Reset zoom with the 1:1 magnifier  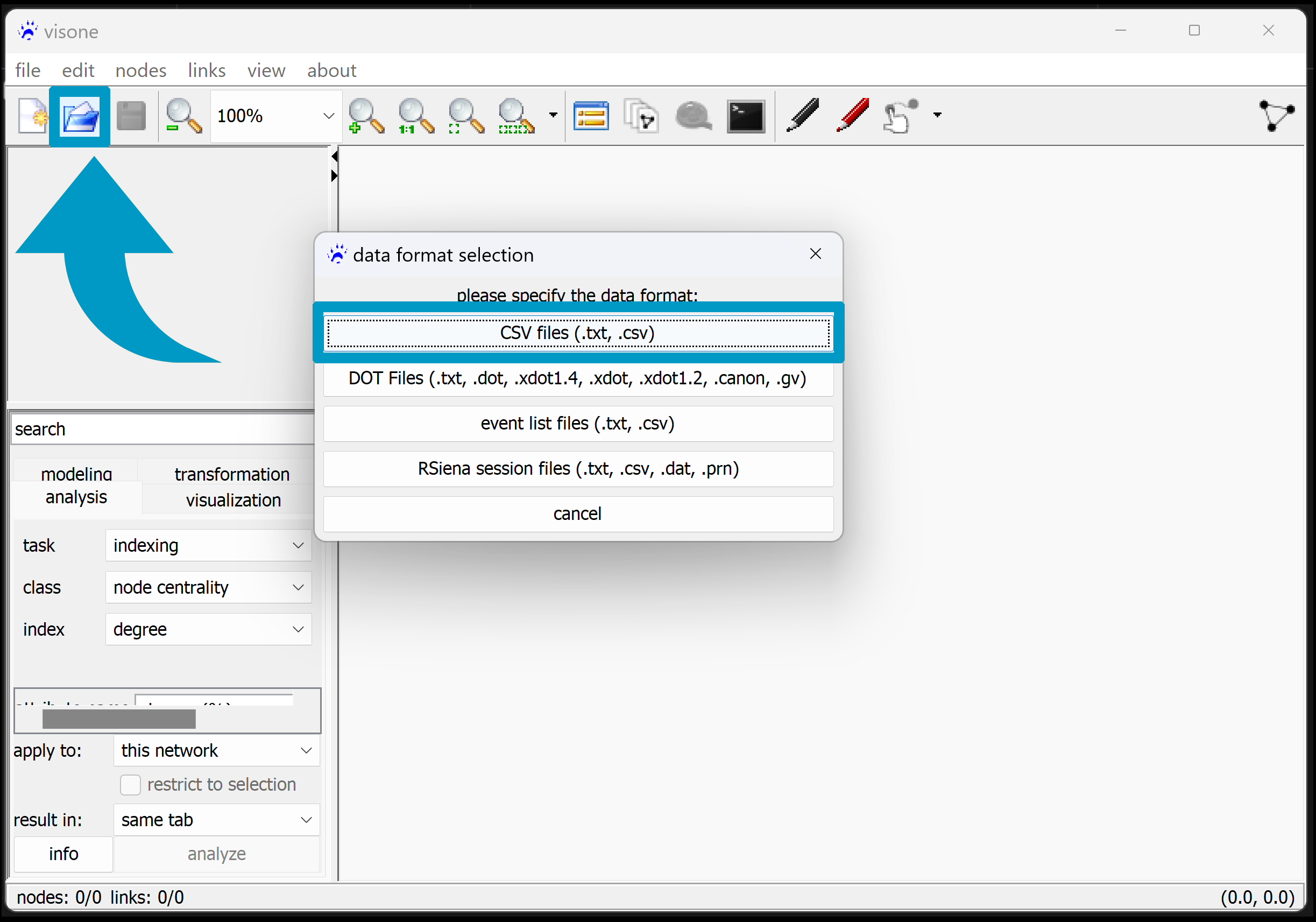416,116
